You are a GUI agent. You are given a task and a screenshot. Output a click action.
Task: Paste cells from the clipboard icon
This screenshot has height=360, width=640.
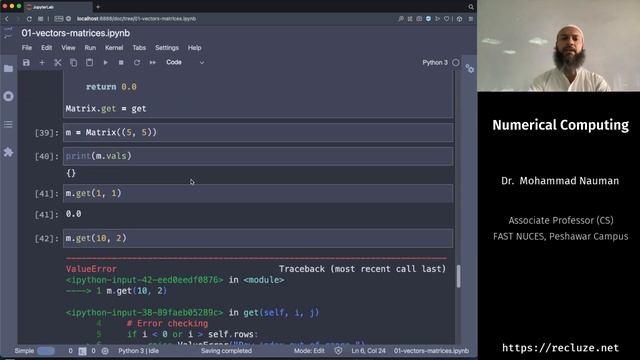point(89,62)
